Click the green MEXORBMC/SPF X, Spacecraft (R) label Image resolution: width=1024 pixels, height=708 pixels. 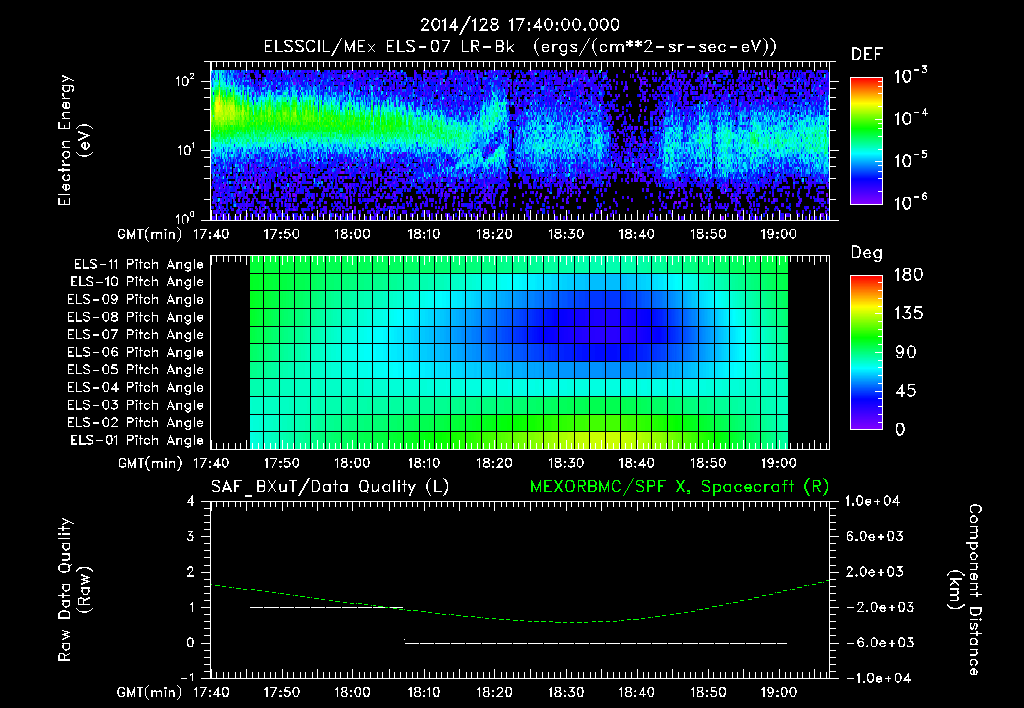pyautogui.click(x=679, y=487)
